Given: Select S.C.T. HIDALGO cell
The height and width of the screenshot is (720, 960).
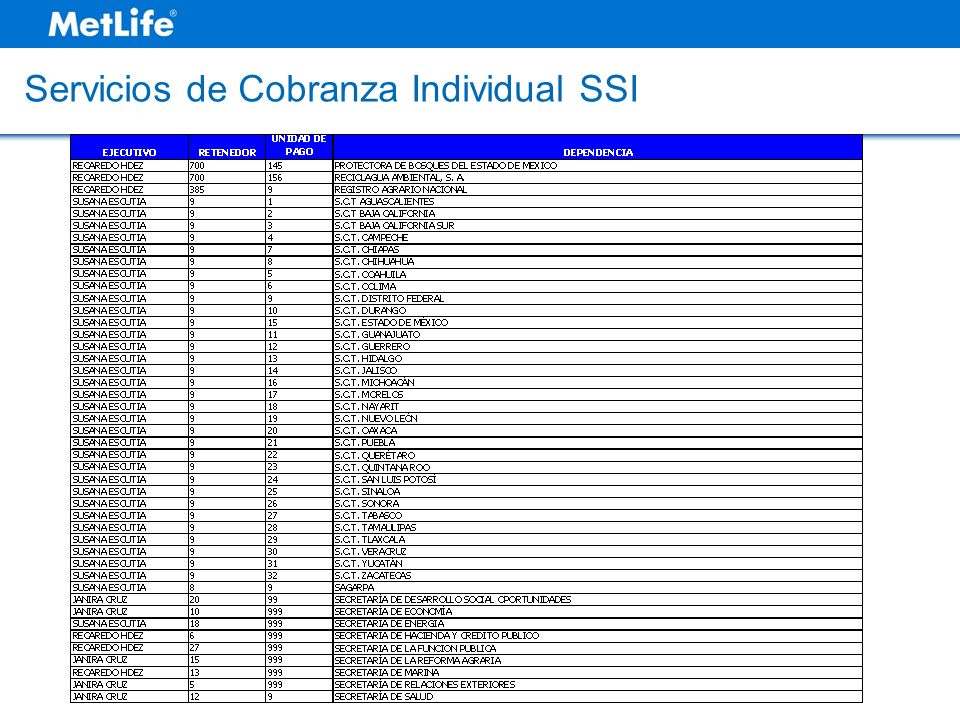Looking at the screenshot, I should click(x=598, y=358).
